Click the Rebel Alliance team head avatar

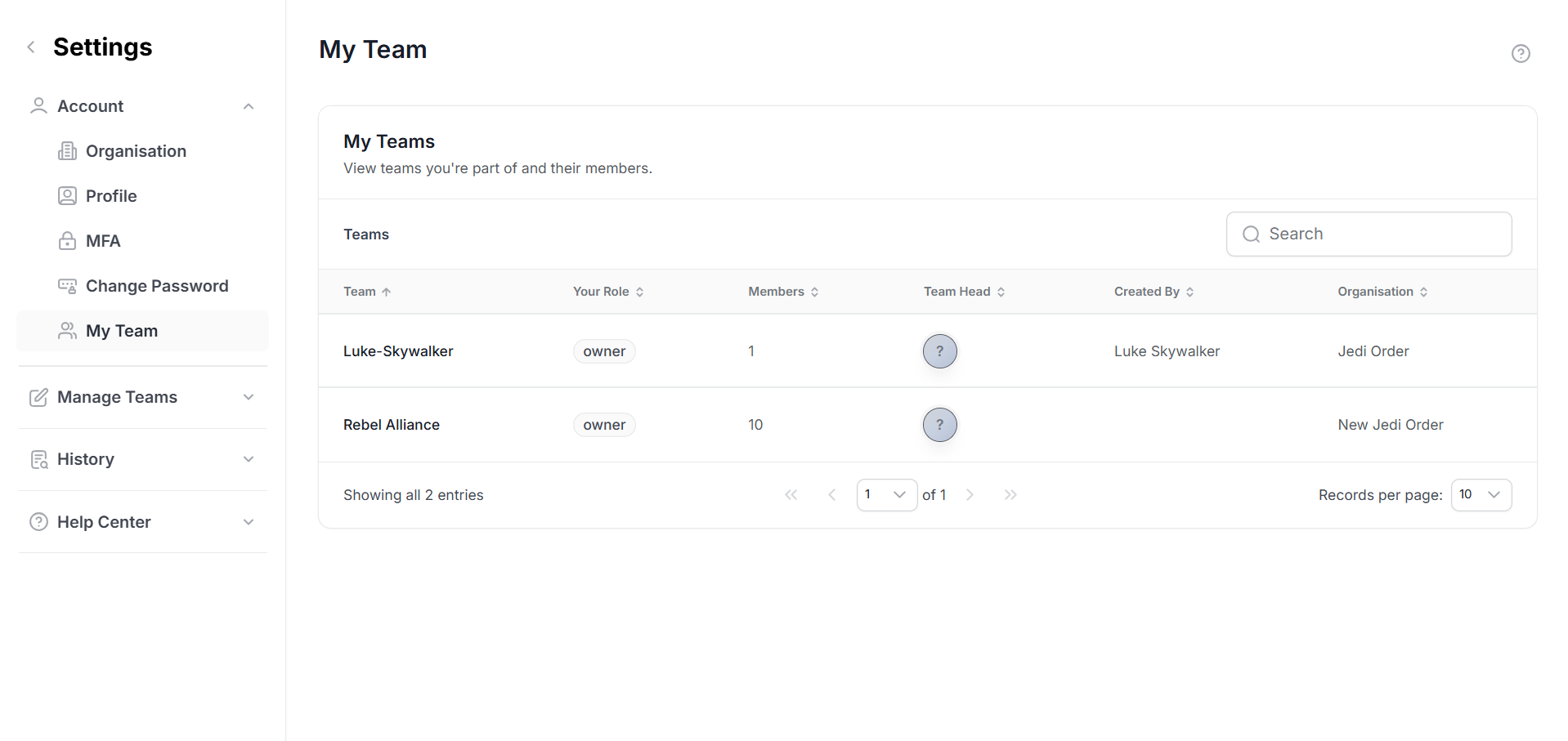pos(939,425)
